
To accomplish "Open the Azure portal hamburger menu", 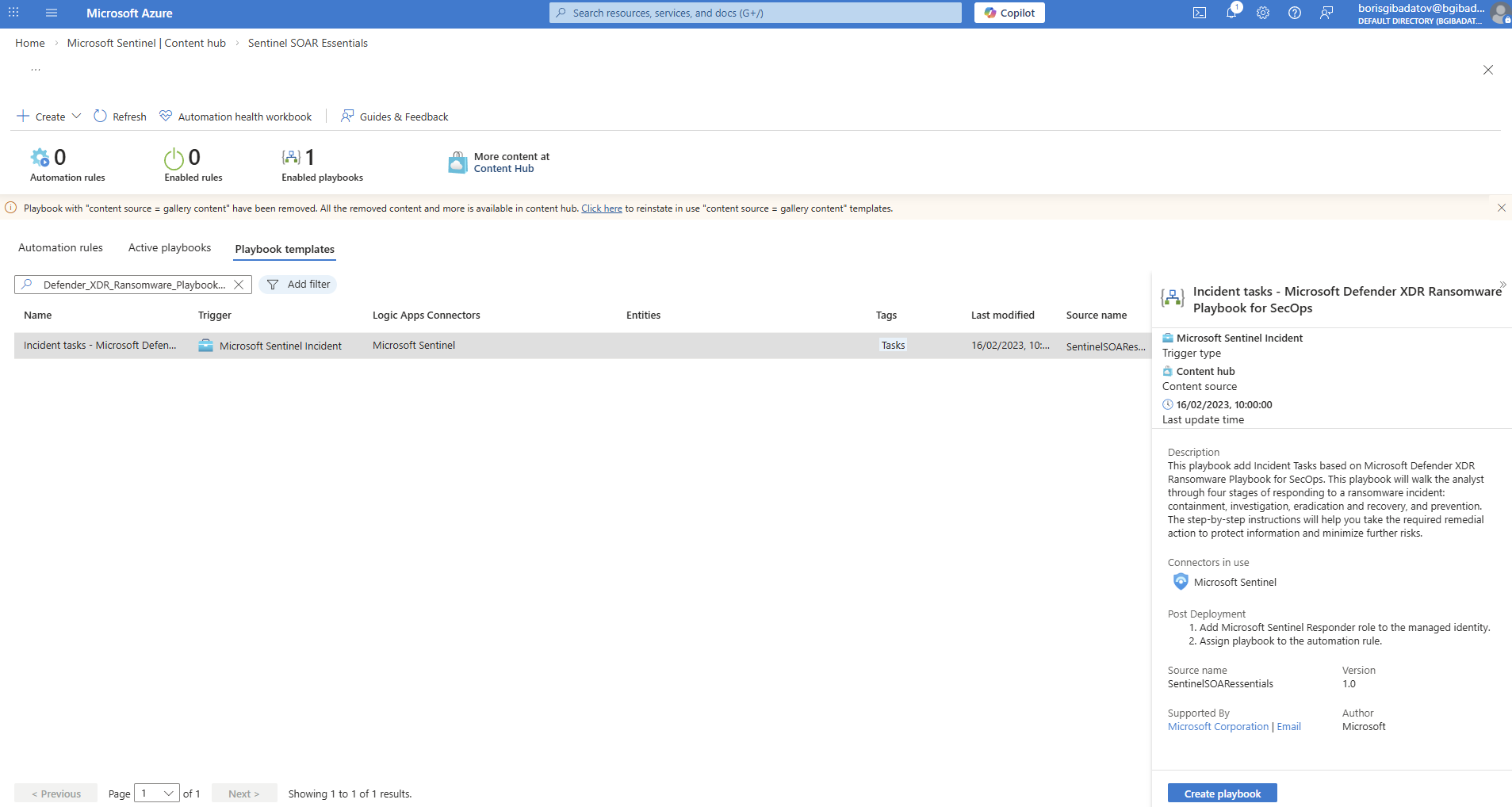I will click(52, 13).
